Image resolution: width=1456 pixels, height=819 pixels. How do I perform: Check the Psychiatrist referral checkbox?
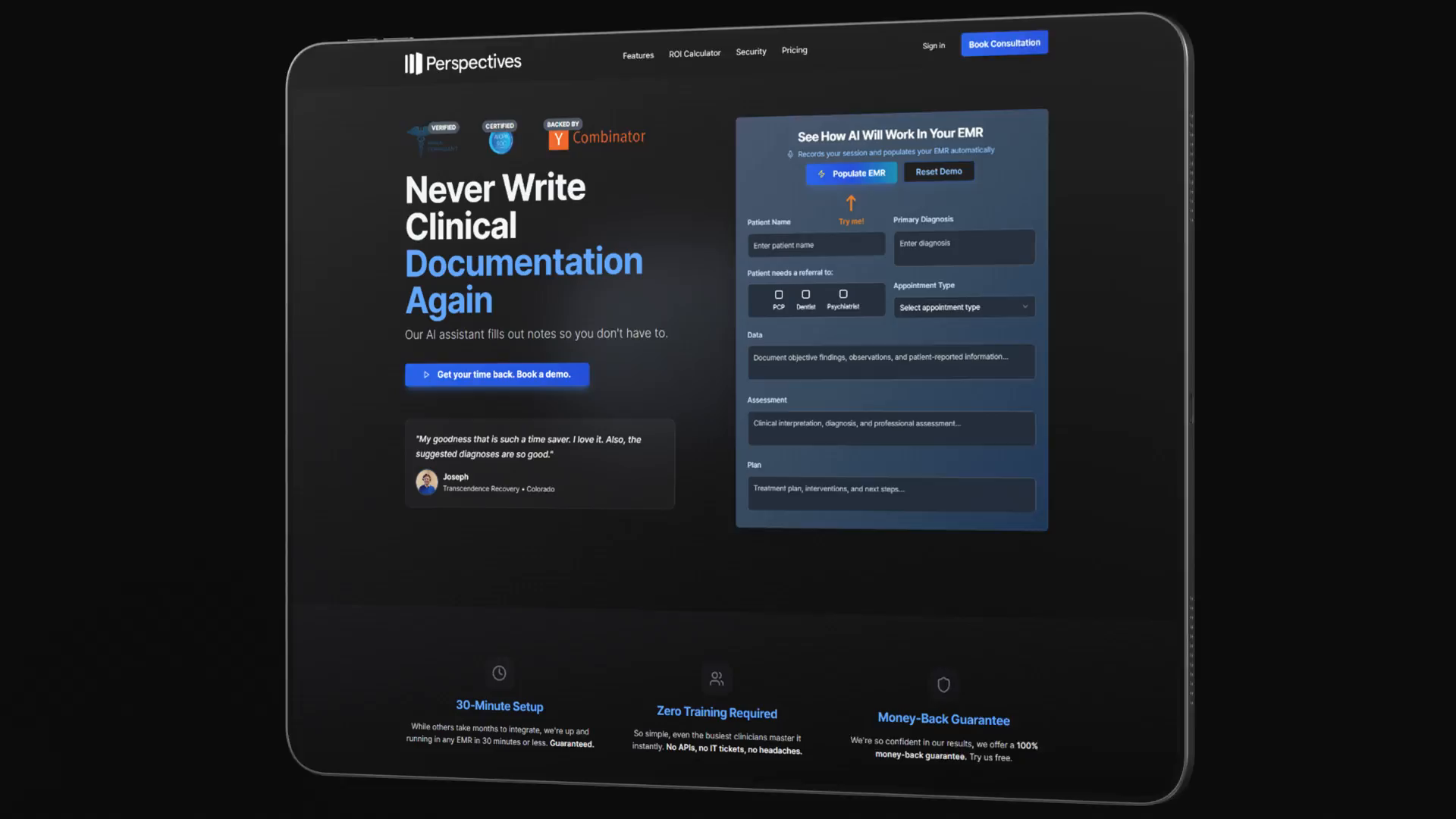(x=843, y=293)
